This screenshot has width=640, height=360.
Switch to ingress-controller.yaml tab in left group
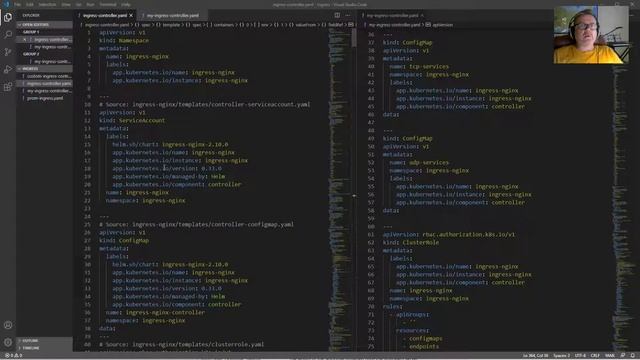[105, 16]
